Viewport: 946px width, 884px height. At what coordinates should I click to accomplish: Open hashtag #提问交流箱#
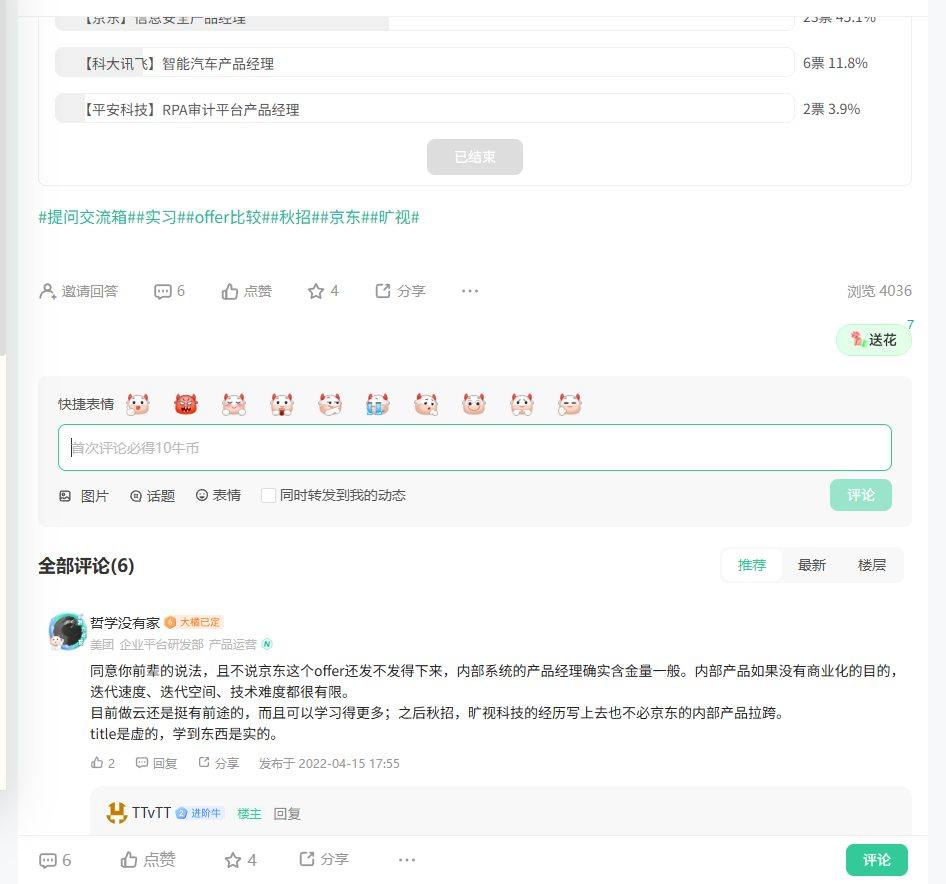point(87,217)
